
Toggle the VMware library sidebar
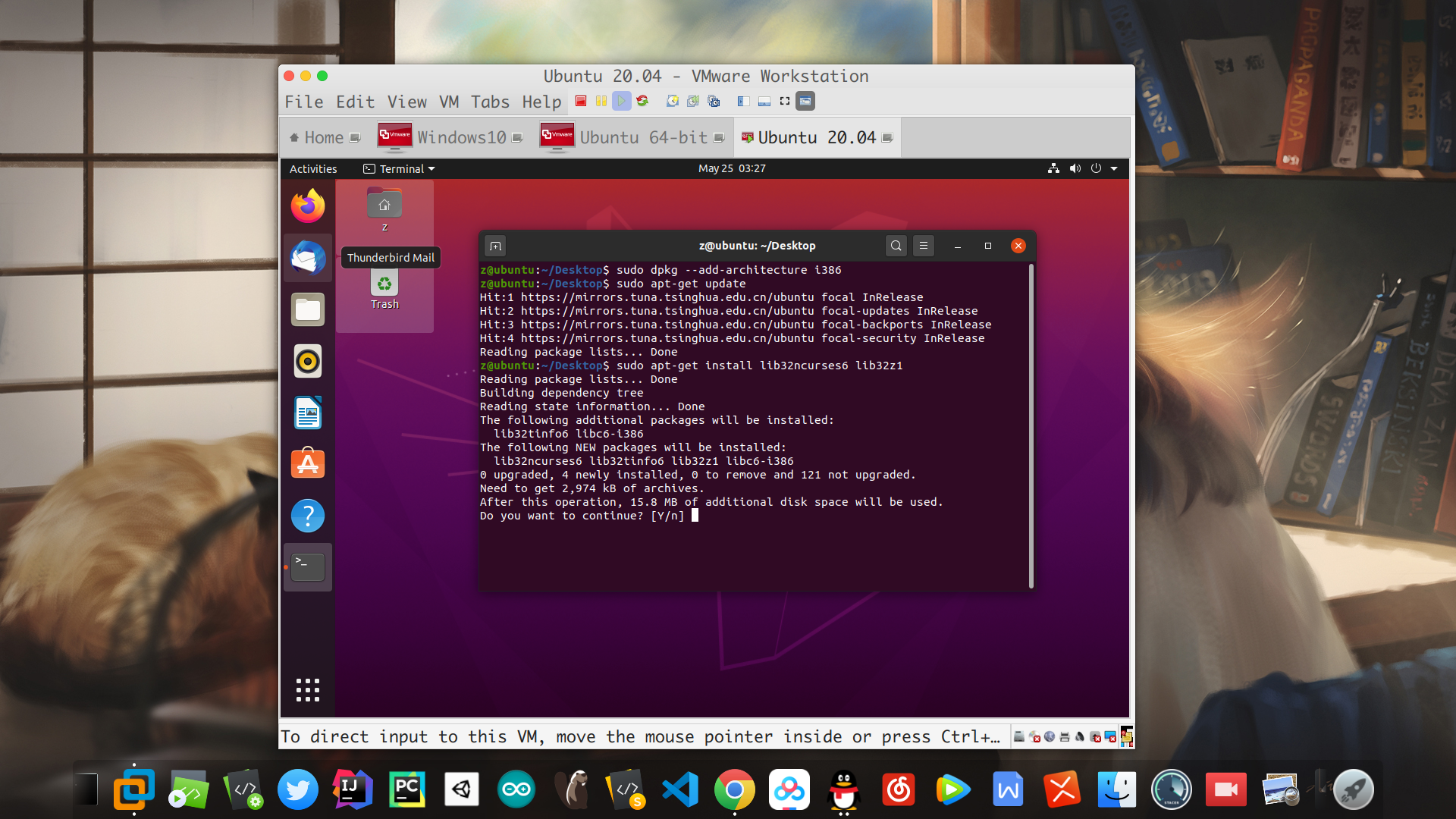click(742, 101)
